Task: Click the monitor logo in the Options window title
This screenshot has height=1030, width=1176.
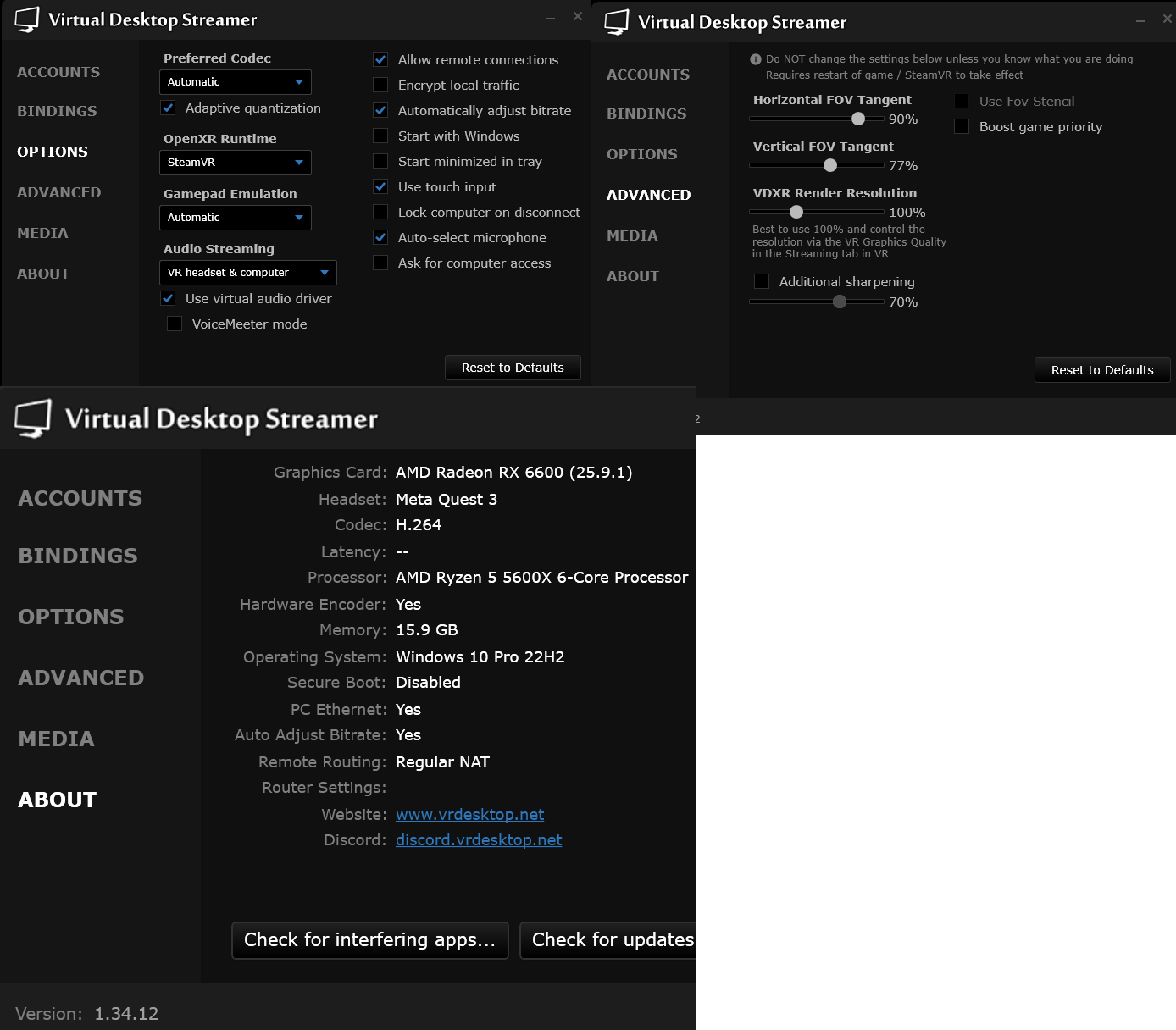Action: point(27,19)
